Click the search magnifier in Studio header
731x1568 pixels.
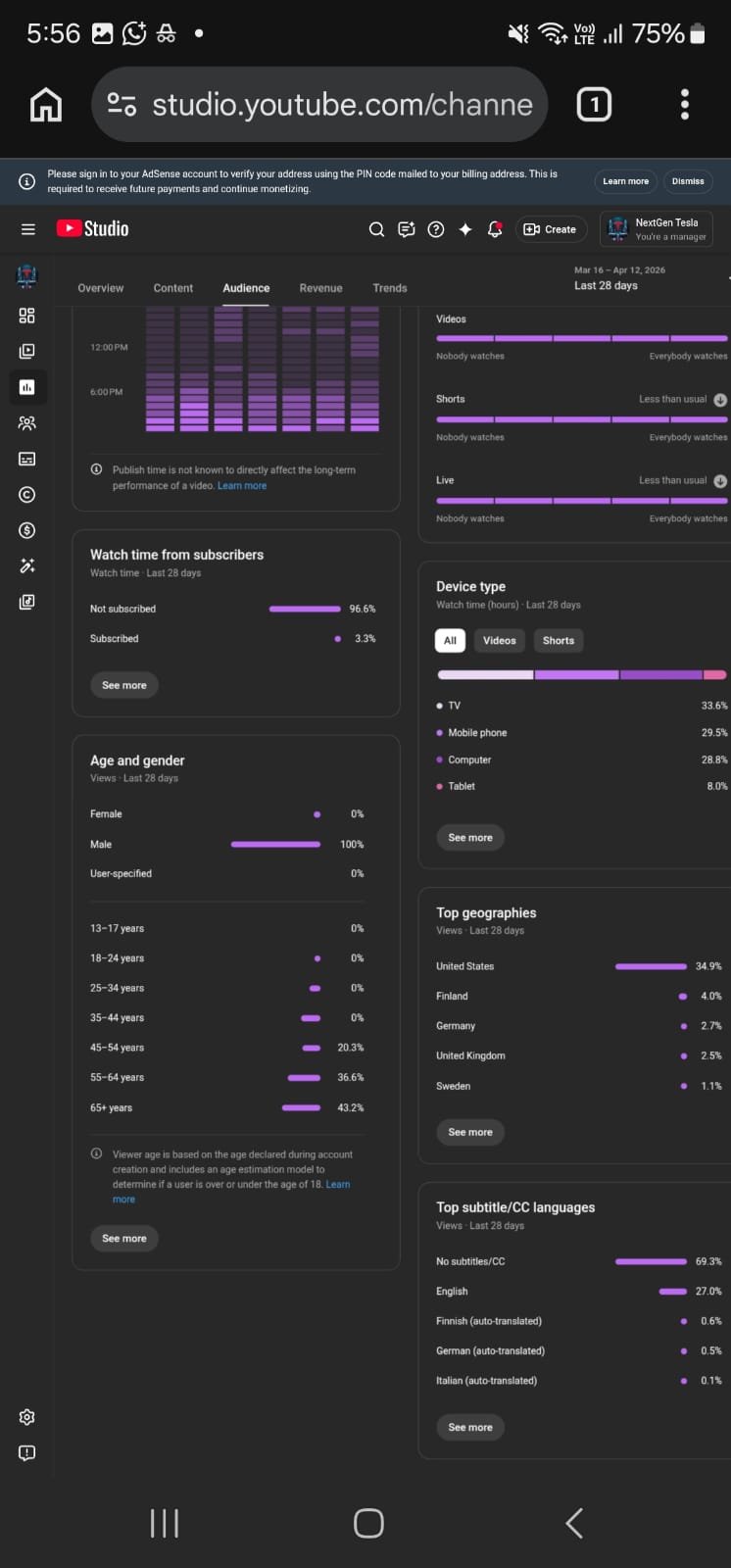376,229
